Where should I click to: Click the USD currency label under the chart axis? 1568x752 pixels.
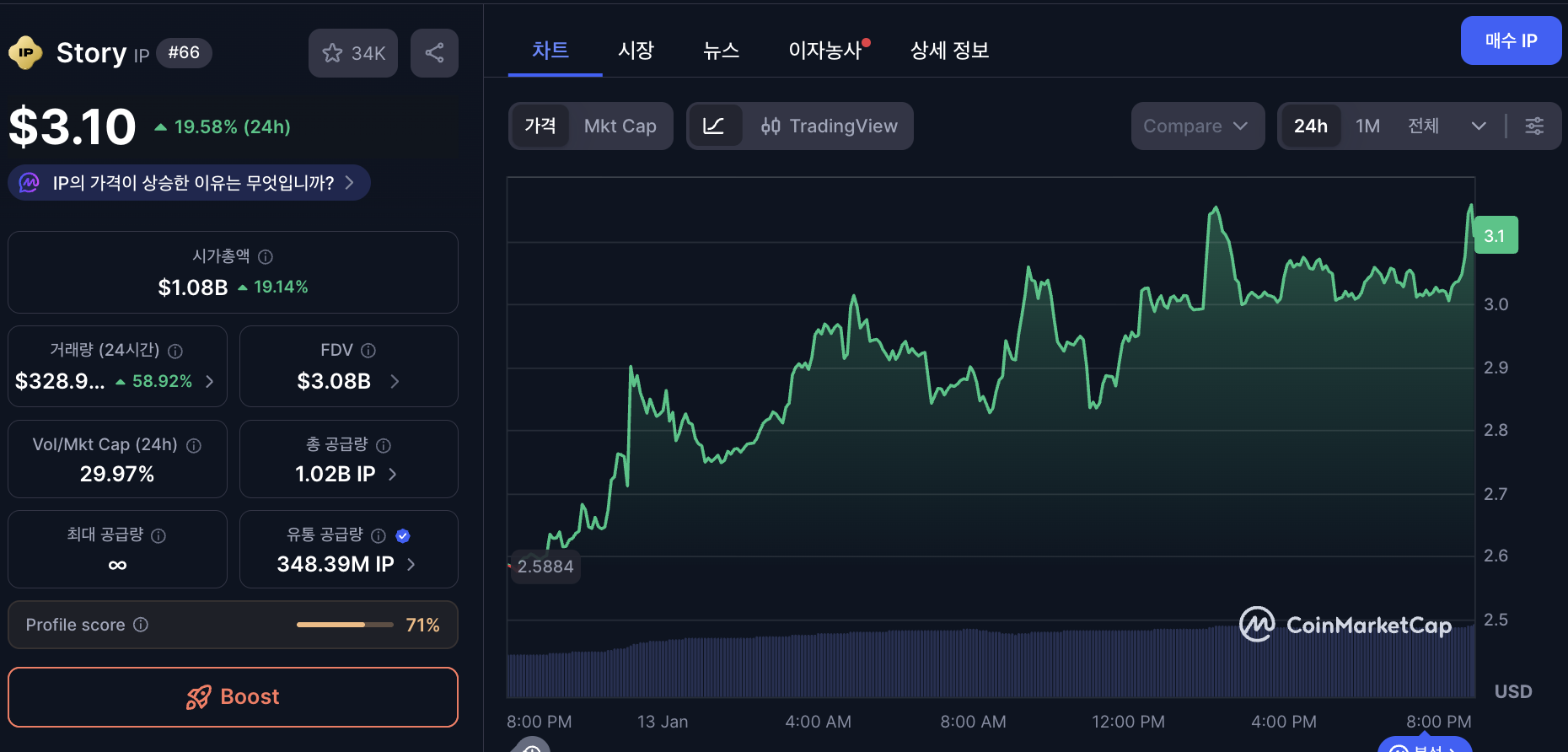(x=1513, y=691)
